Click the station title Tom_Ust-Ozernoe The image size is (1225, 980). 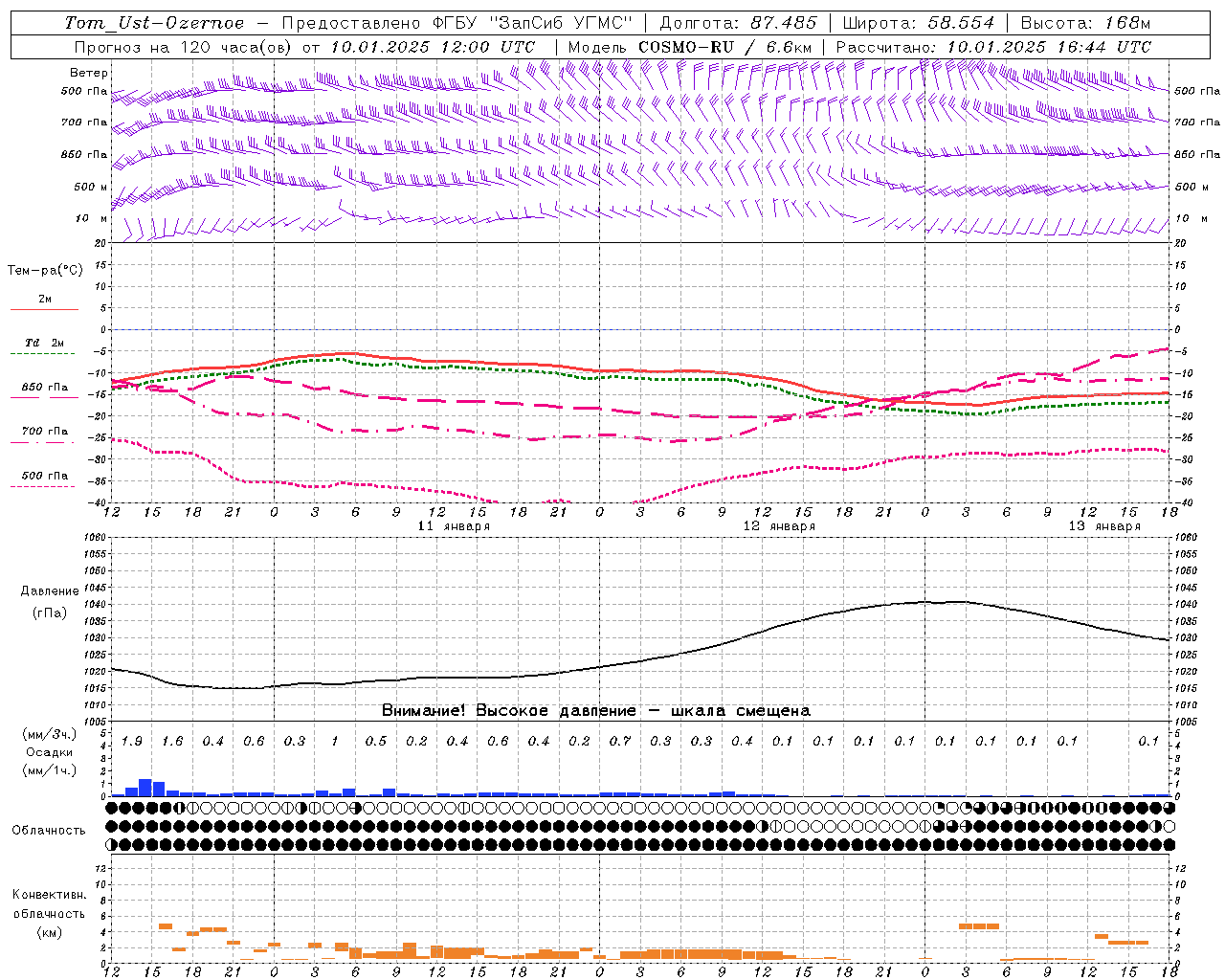pos(154,23)
